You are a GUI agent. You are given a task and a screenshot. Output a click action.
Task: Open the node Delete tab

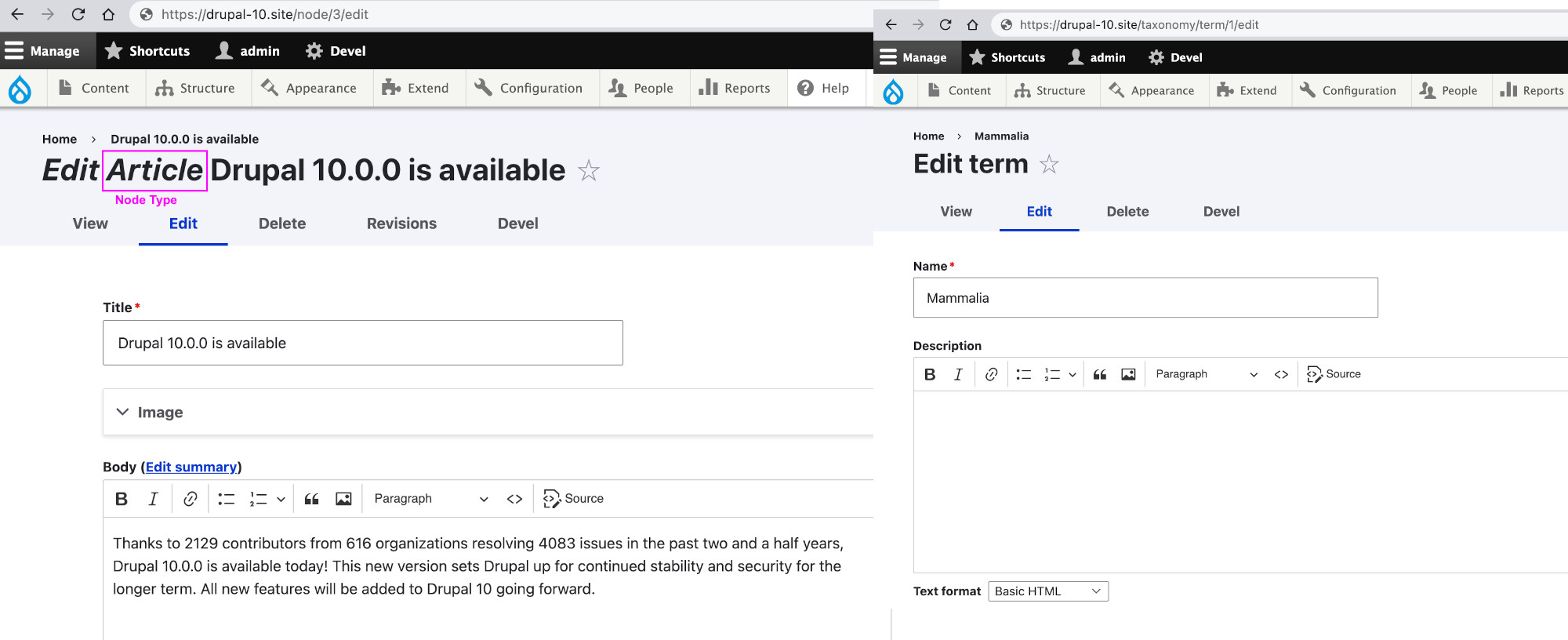click(x=282, y=224)
